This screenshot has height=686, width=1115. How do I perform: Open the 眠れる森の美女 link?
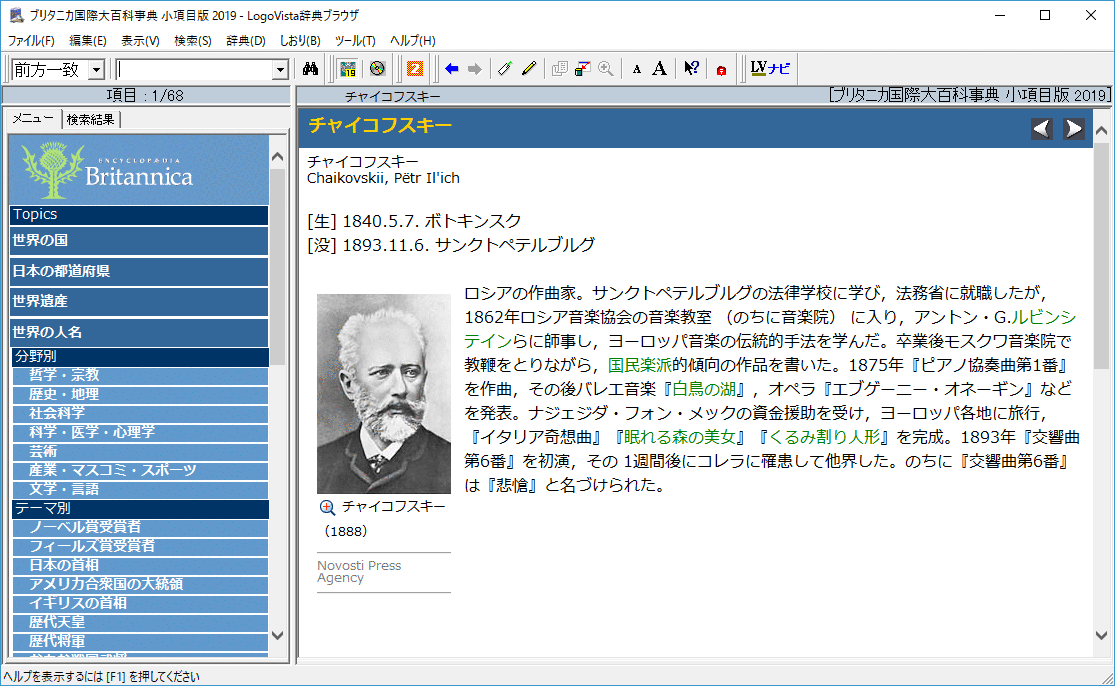(679, 437)
